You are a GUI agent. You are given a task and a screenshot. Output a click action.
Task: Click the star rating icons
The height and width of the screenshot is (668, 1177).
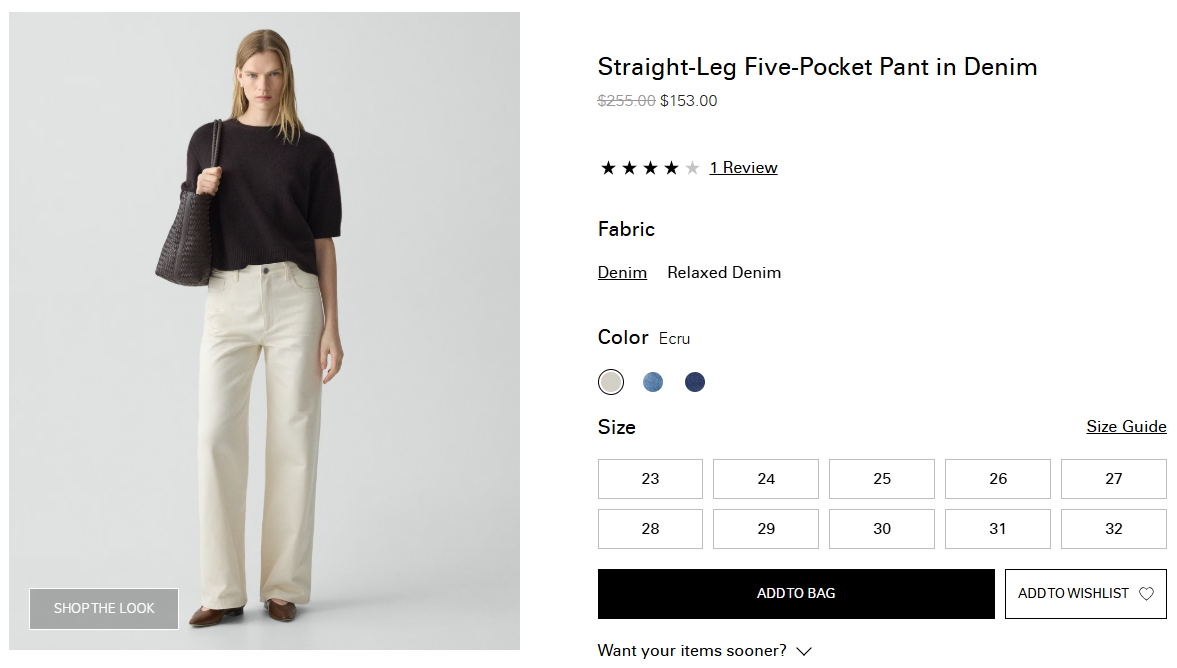[x=649, y=168]
